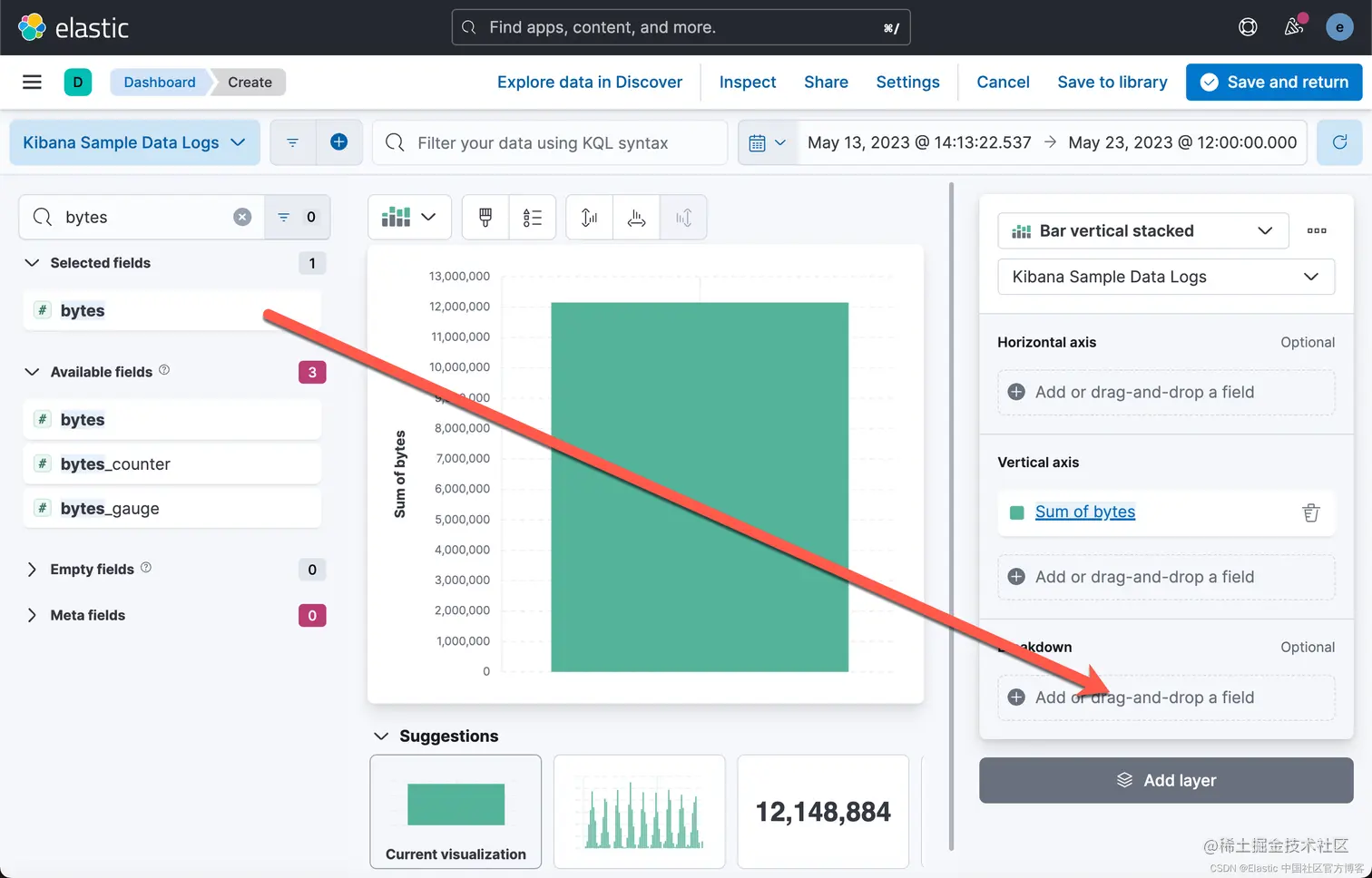Screen dimensions: 1372x878
Task: Open the field type filter
Action: coord(298,217)
